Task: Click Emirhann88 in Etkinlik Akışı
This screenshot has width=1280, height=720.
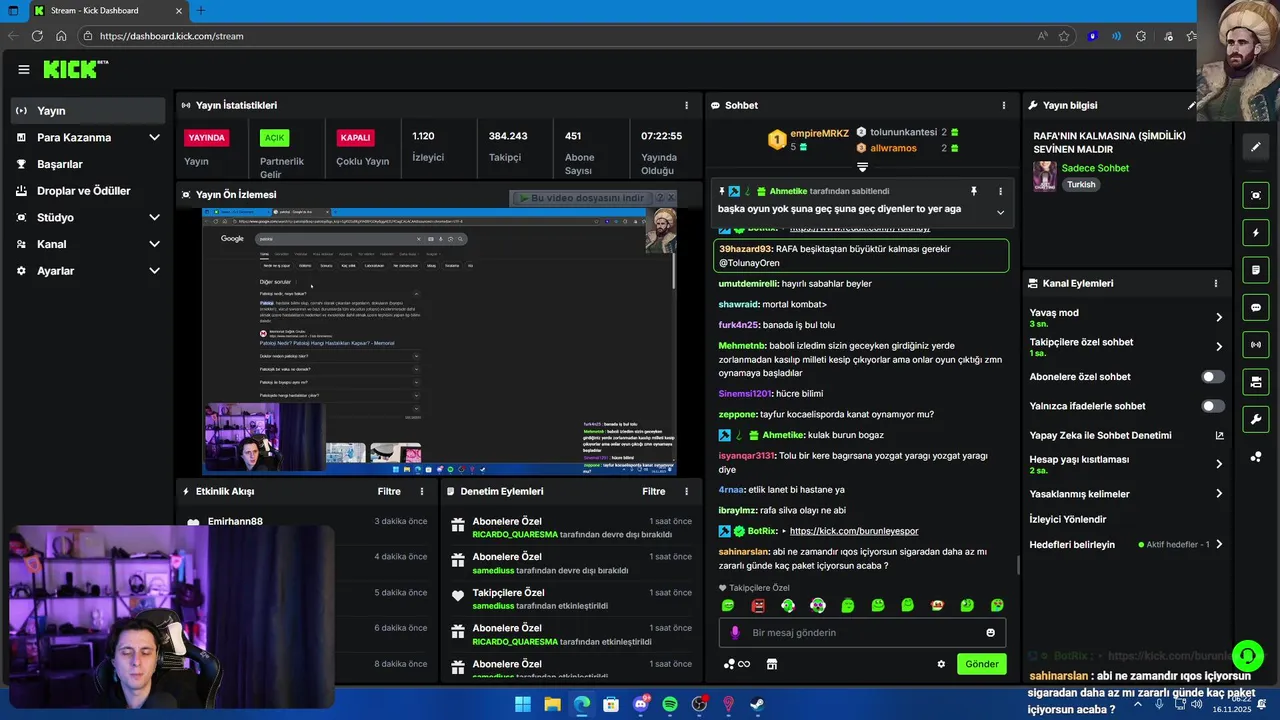Action: 235,521
